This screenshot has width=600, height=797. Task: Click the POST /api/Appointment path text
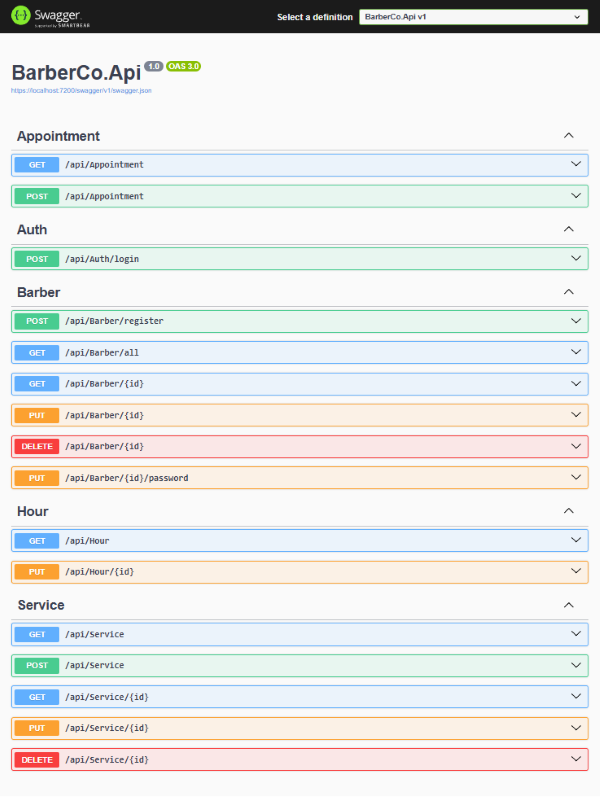[104, 196]
